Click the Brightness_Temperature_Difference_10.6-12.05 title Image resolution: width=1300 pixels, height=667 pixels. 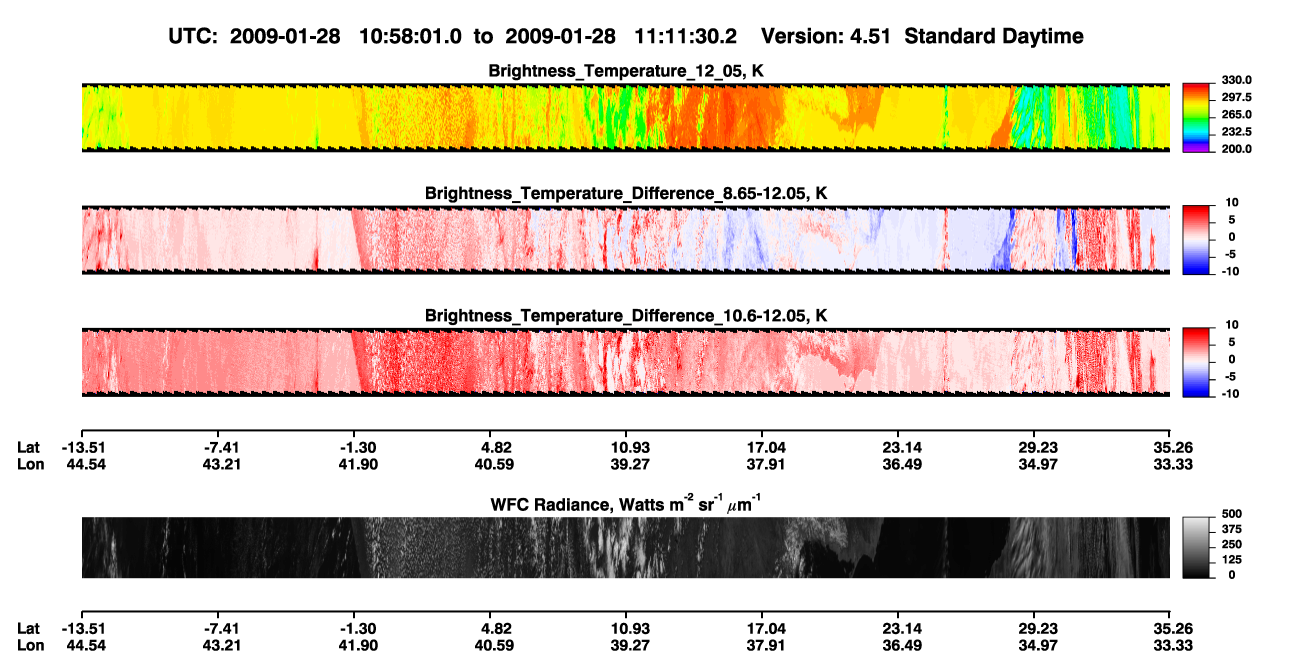click(x=626, y=316)
